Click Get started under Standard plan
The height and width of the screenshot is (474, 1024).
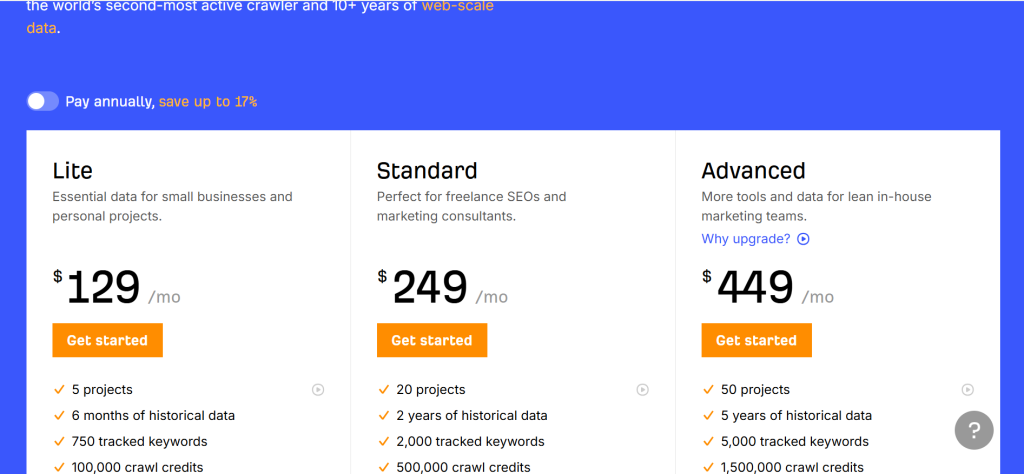432,340
